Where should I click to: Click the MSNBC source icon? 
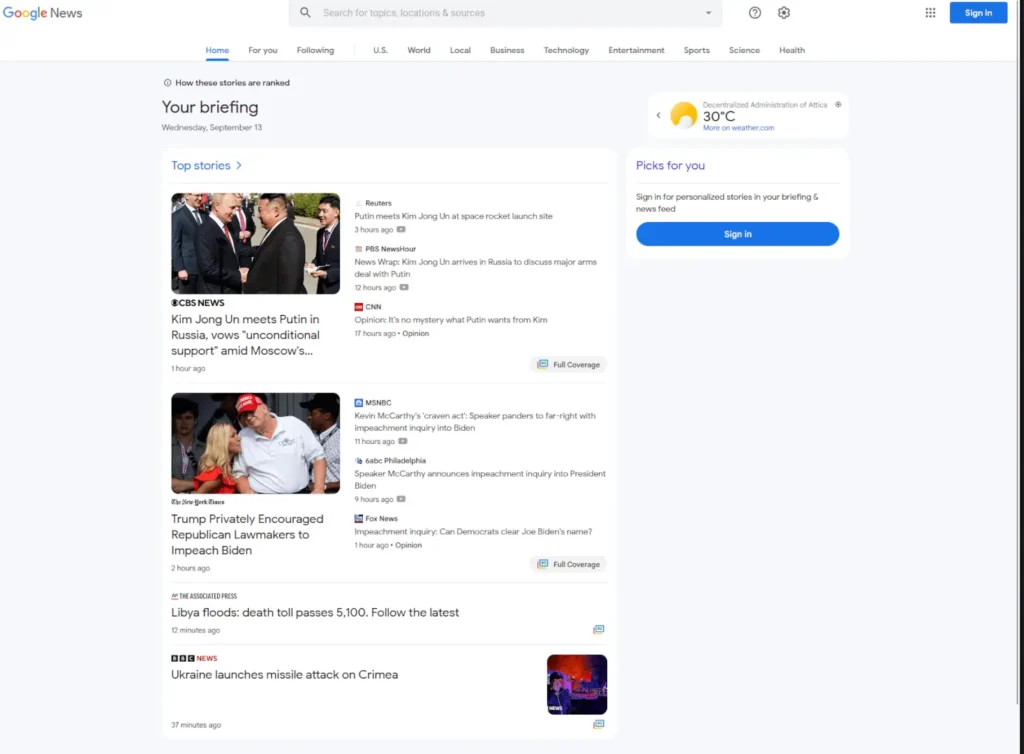point(358,403)
